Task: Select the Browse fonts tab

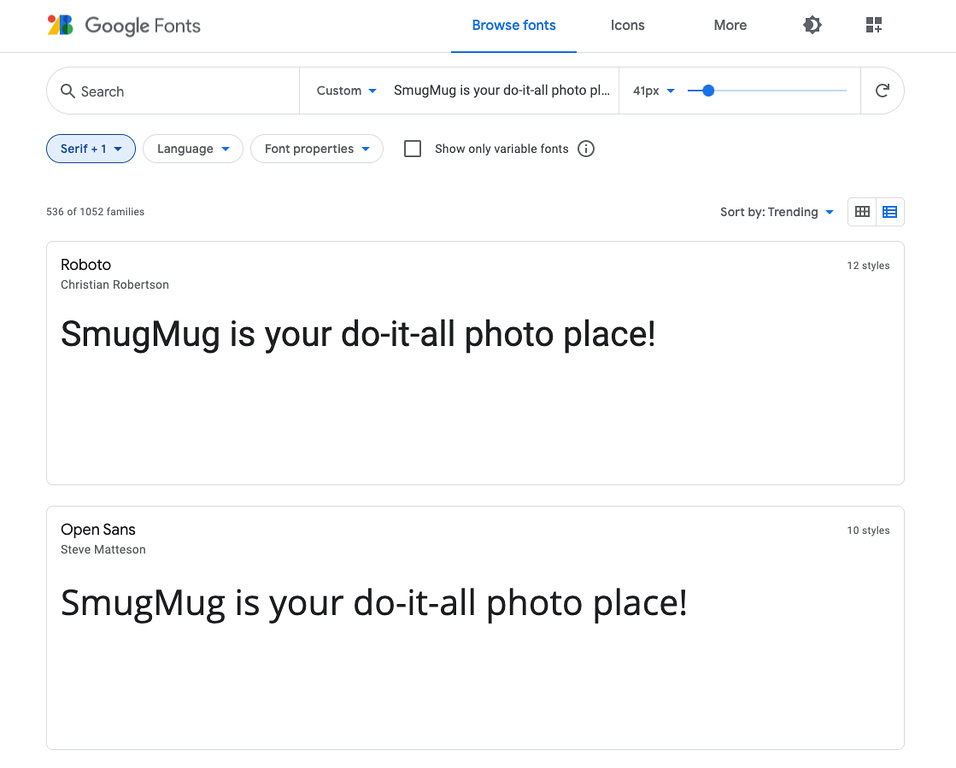Action: pyautogui.click(x=514, y=26)
